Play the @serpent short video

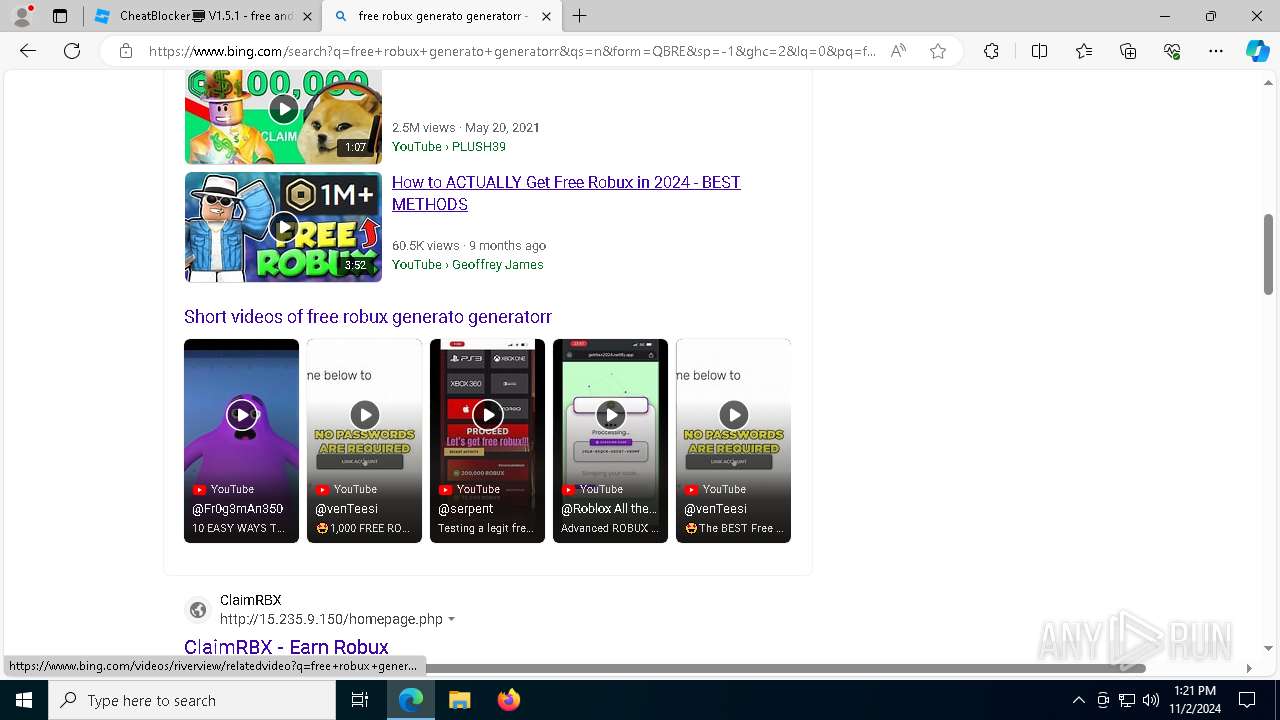(x=487, y=441)
